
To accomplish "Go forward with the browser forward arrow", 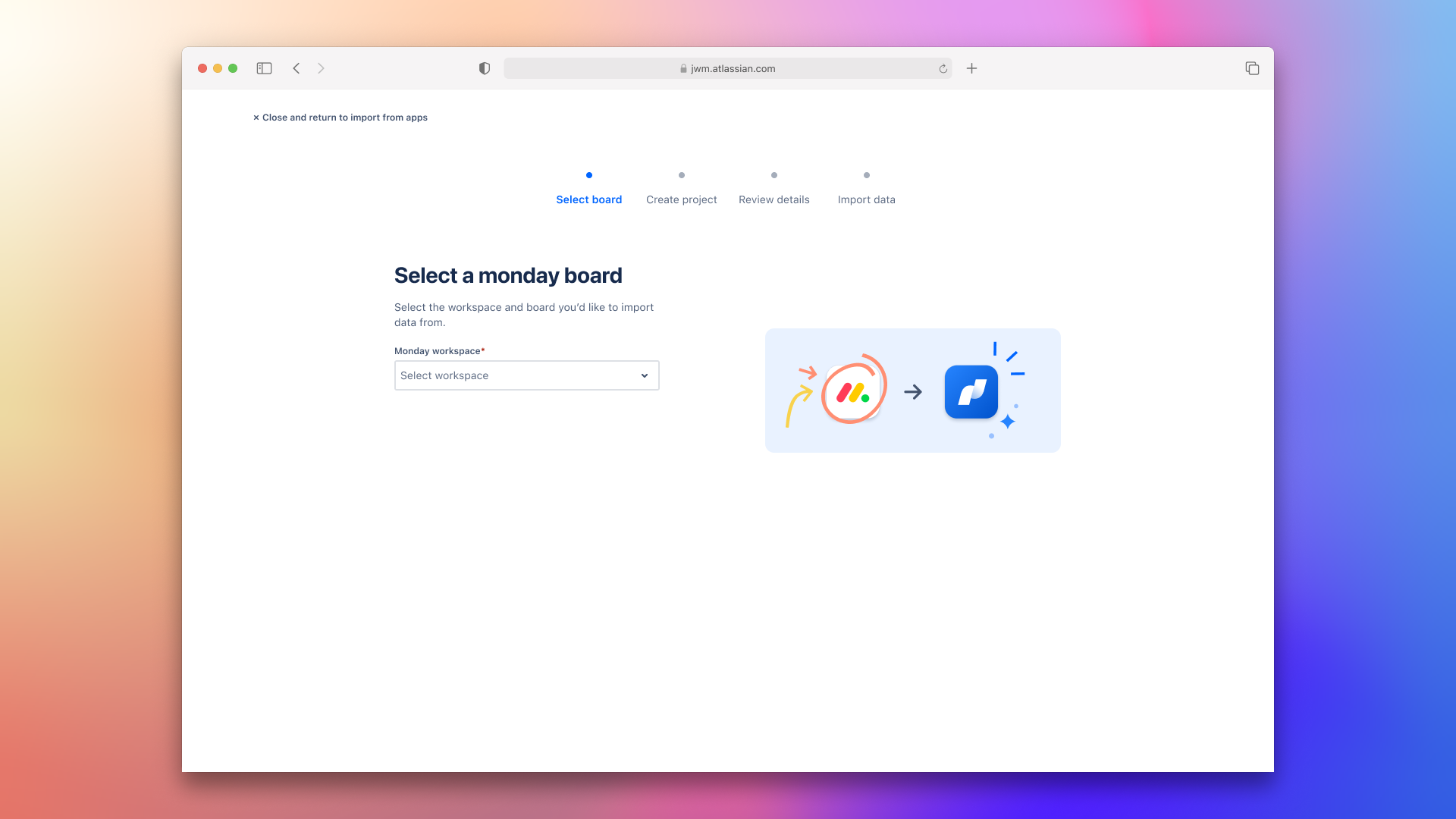I will 321,68.
